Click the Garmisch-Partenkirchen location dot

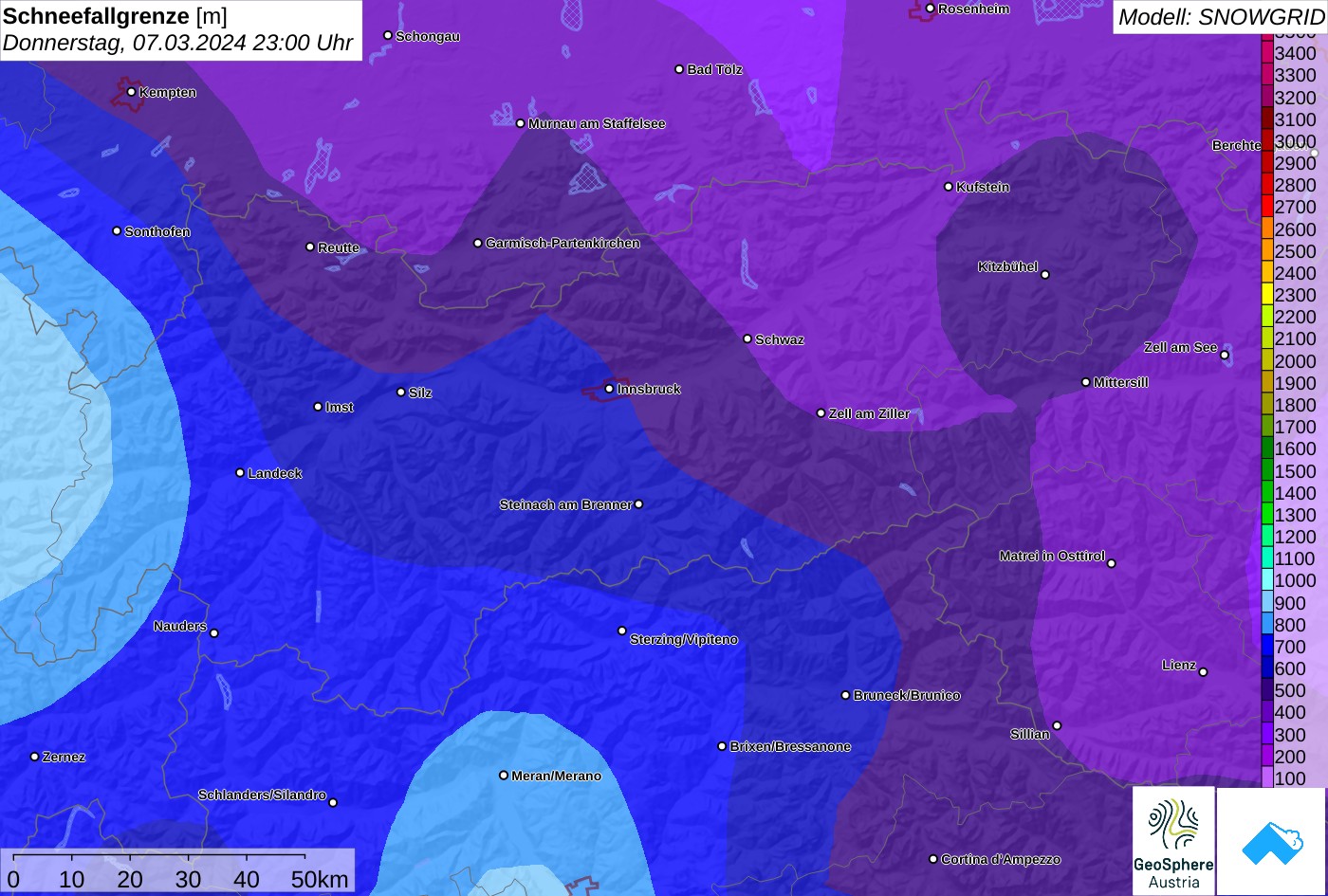point(478,243)
